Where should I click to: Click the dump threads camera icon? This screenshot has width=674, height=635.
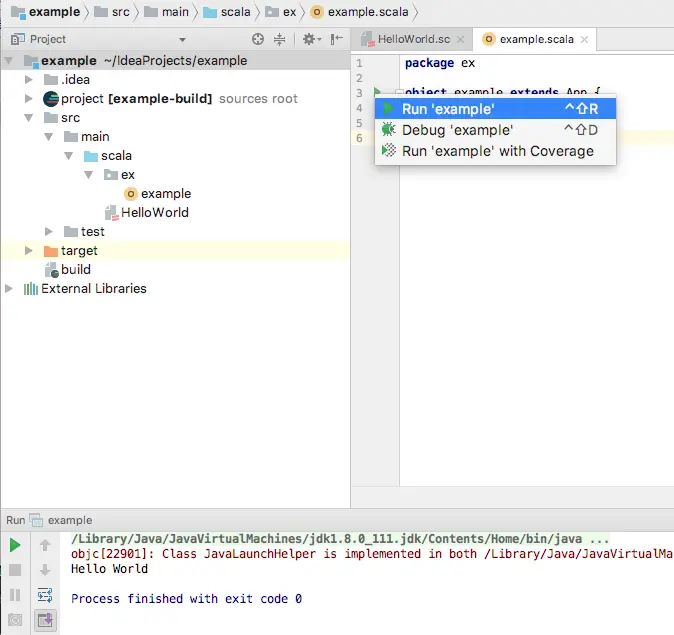pyautogui.click(x=15, y=620)
